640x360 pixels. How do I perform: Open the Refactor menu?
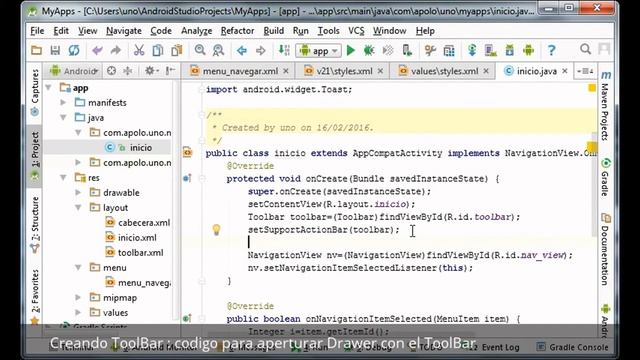[237, 31]
